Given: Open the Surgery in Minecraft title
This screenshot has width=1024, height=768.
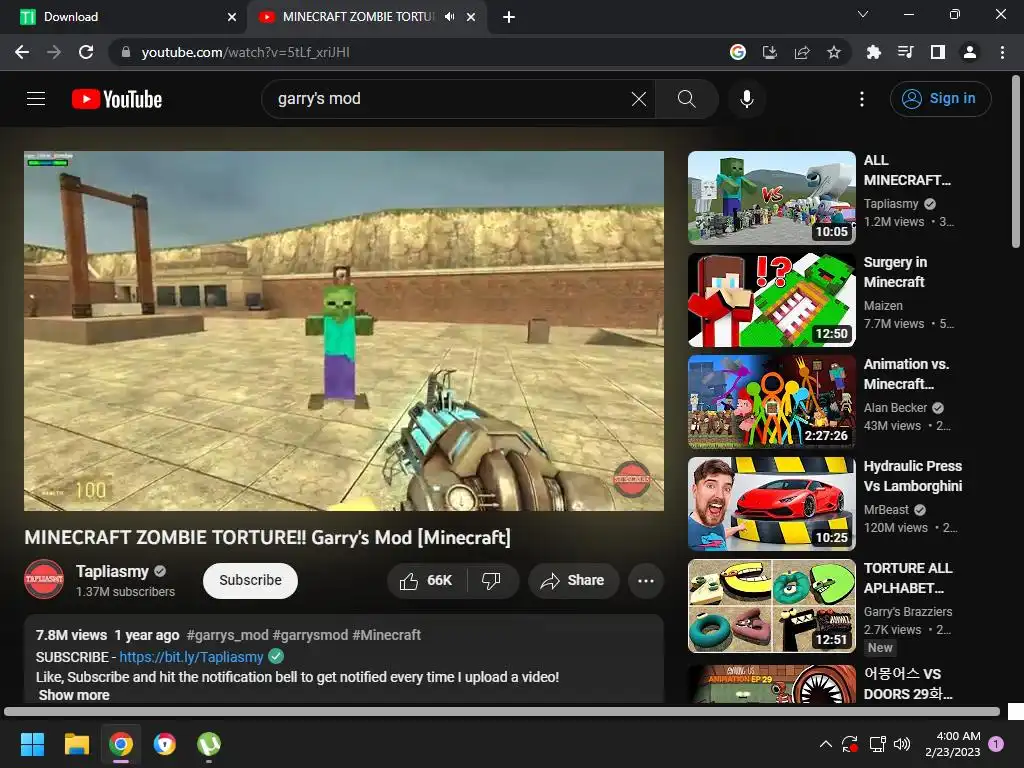Looking at the screenshot, I should tap(895, 272).
